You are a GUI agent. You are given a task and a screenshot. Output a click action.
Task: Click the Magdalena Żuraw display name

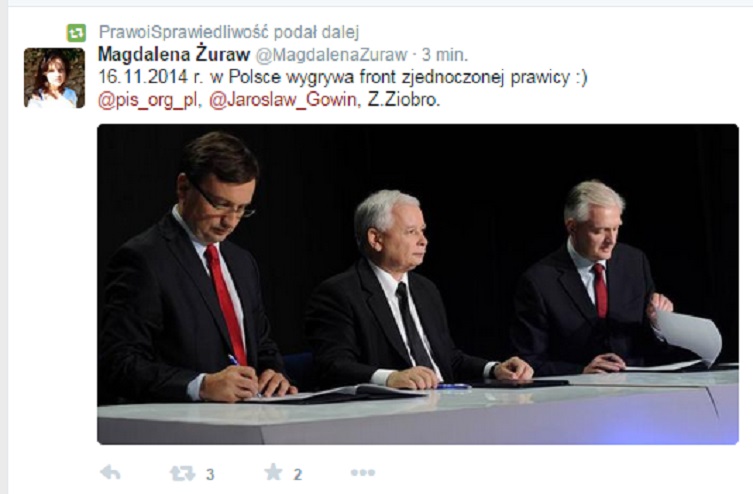[174, 55]
